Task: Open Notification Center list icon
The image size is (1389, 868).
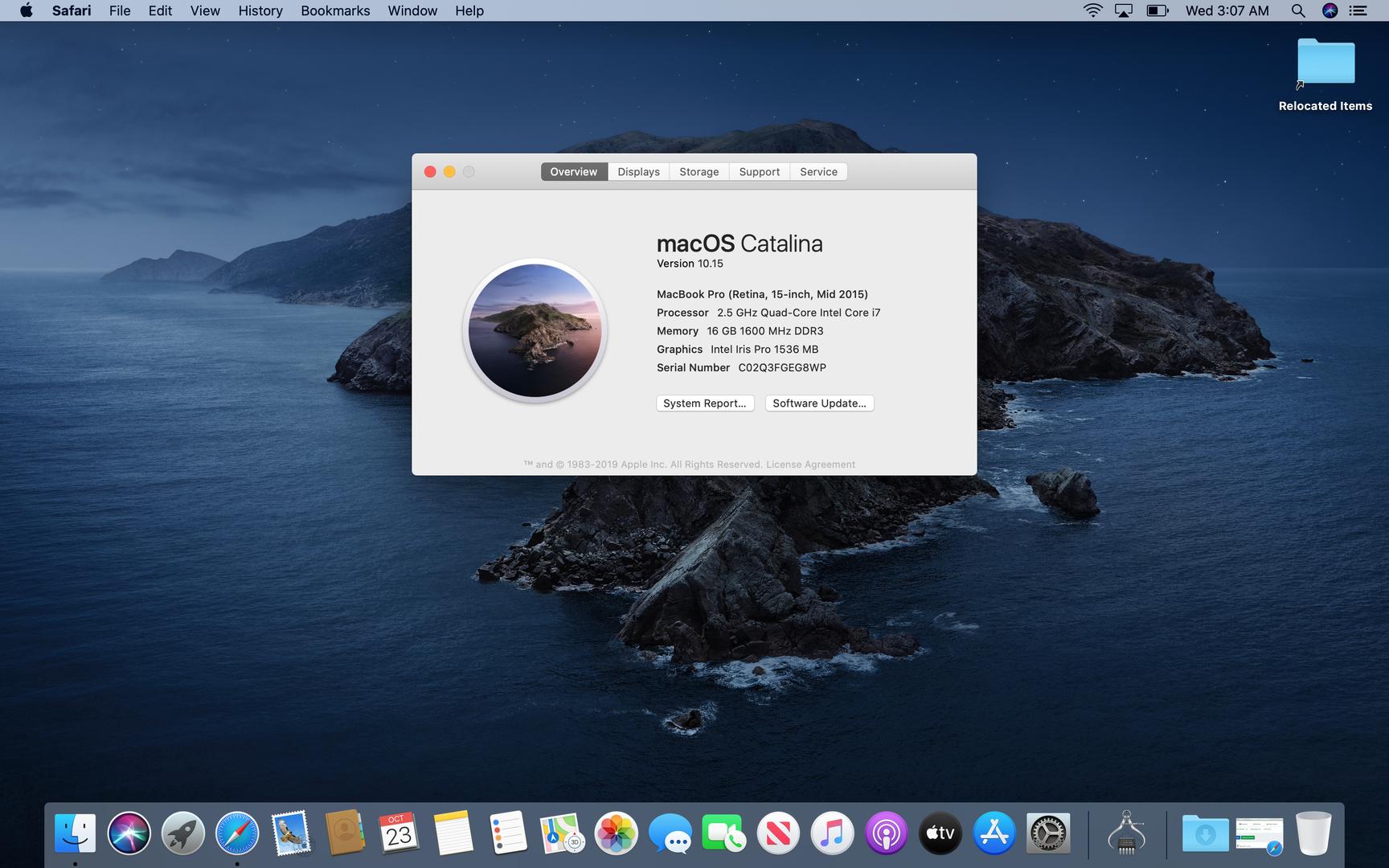Action: coord(1358,10)
